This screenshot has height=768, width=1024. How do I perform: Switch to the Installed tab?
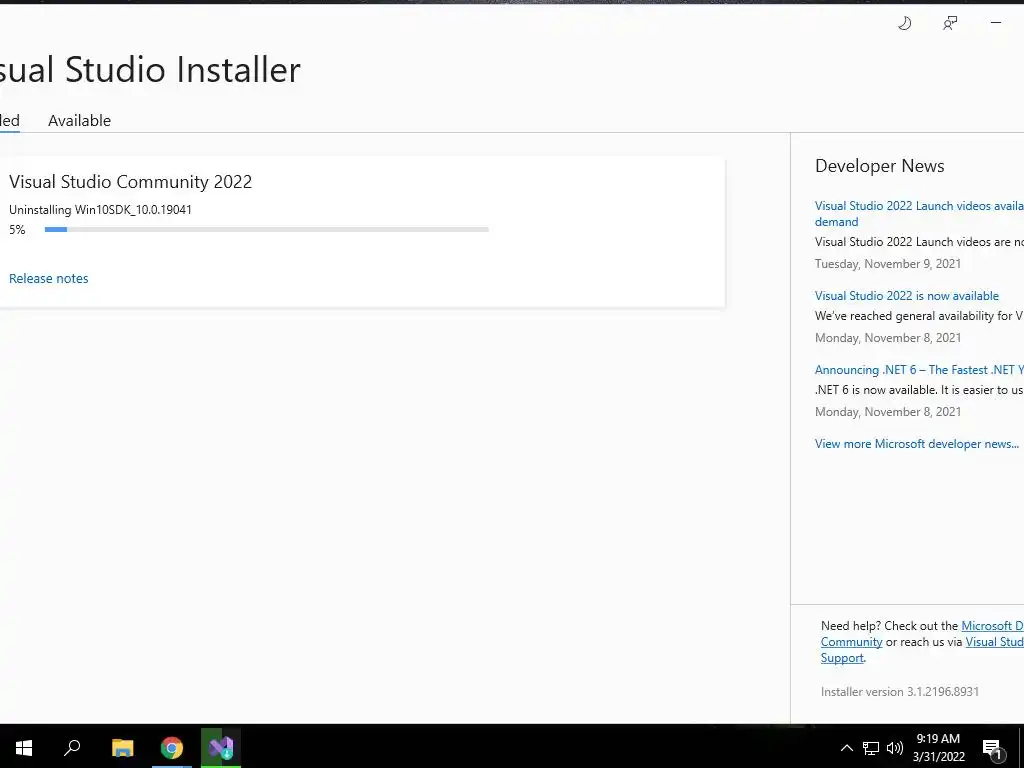click(x=9, y=120)
